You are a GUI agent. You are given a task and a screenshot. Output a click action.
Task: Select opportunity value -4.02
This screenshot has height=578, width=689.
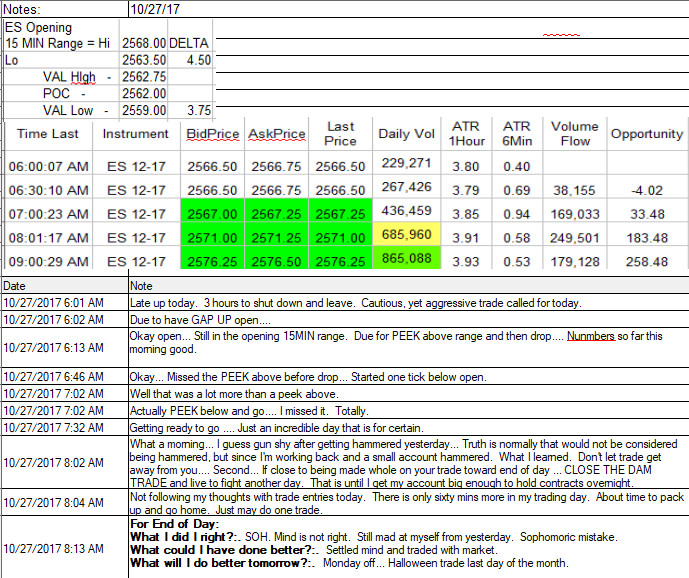[647, 190]
